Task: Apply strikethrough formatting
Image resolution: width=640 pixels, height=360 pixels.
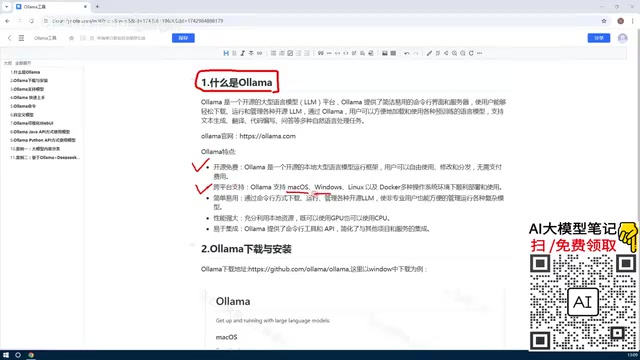Action: 251,53
